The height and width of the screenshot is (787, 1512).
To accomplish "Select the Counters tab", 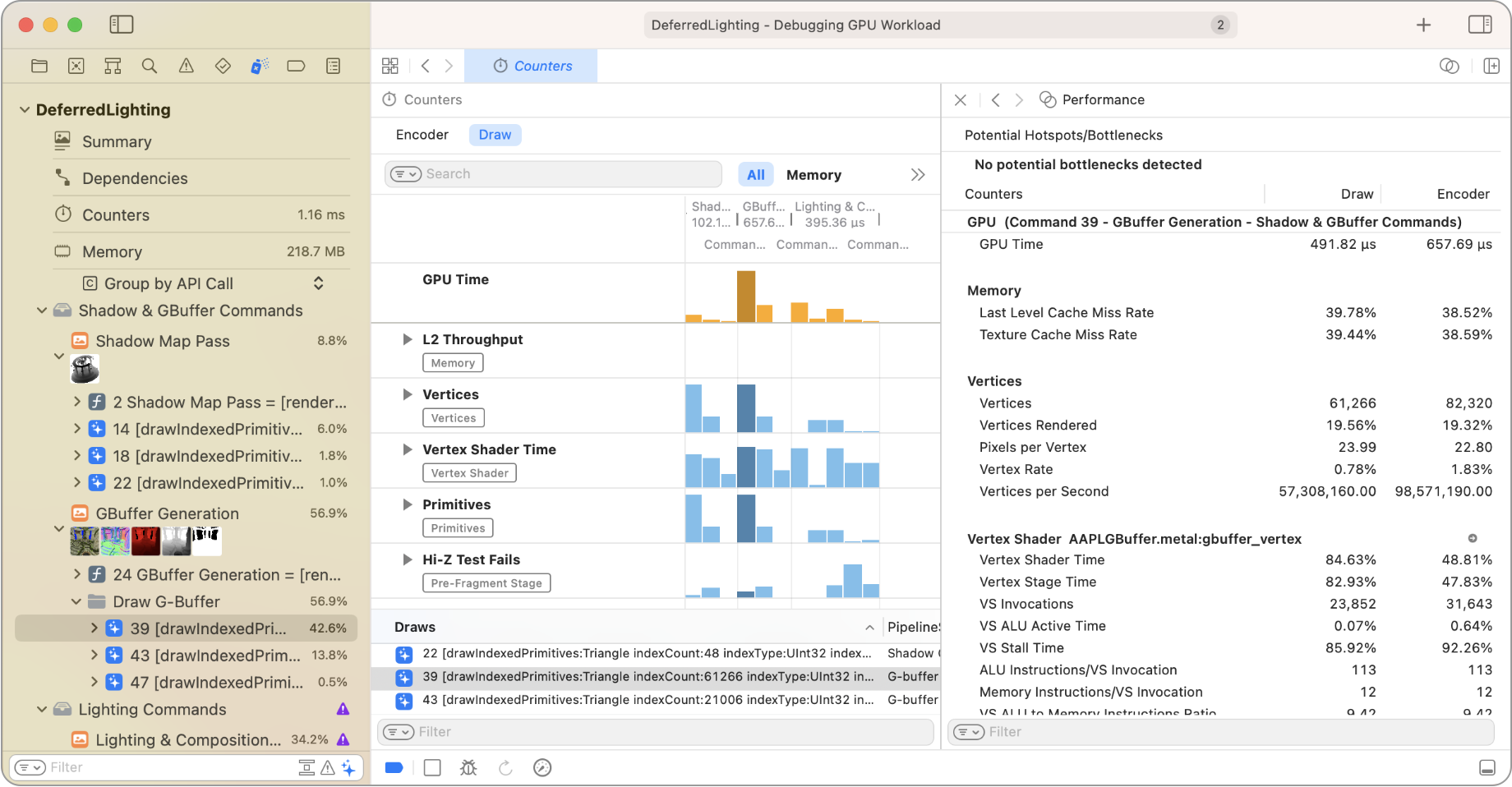I will (x=532, y=66).
